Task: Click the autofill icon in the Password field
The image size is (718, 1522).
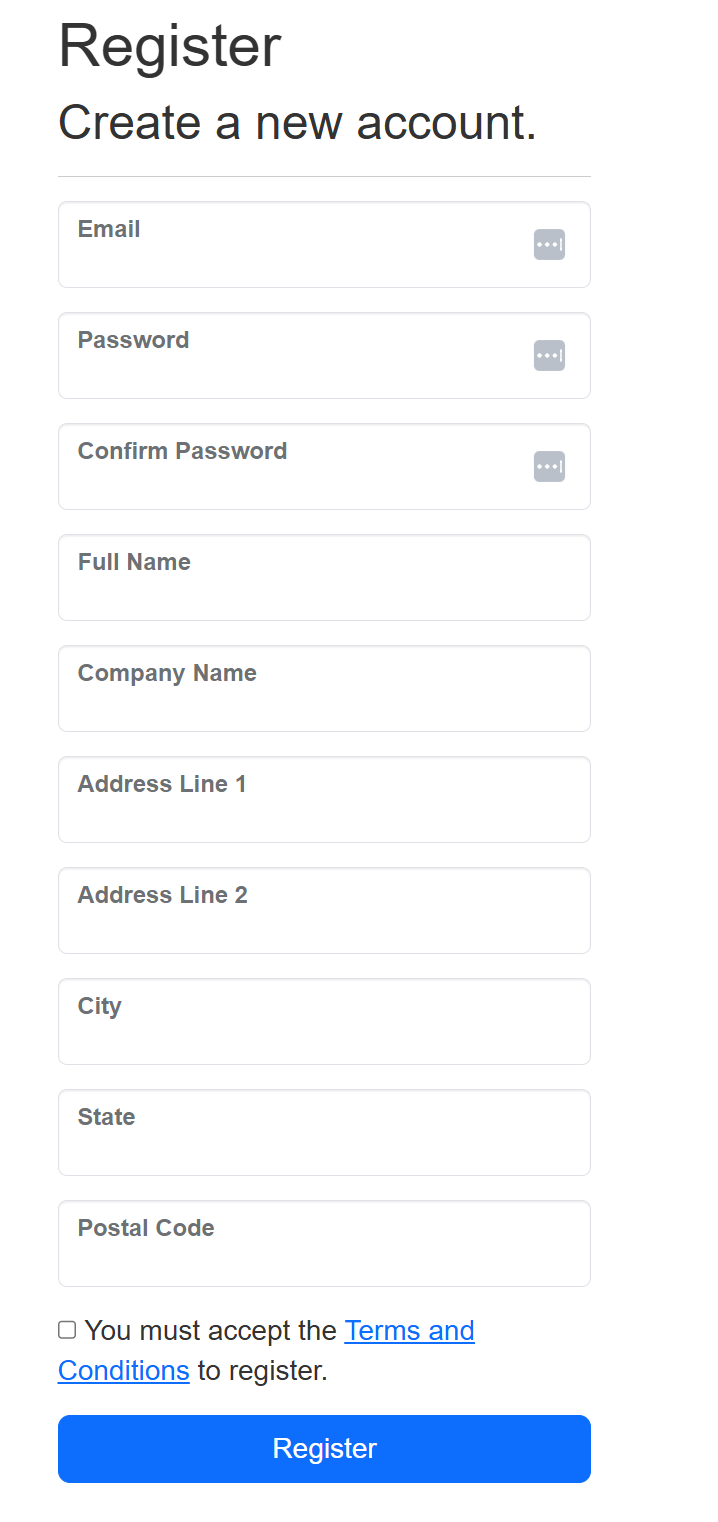Action: 549,355
